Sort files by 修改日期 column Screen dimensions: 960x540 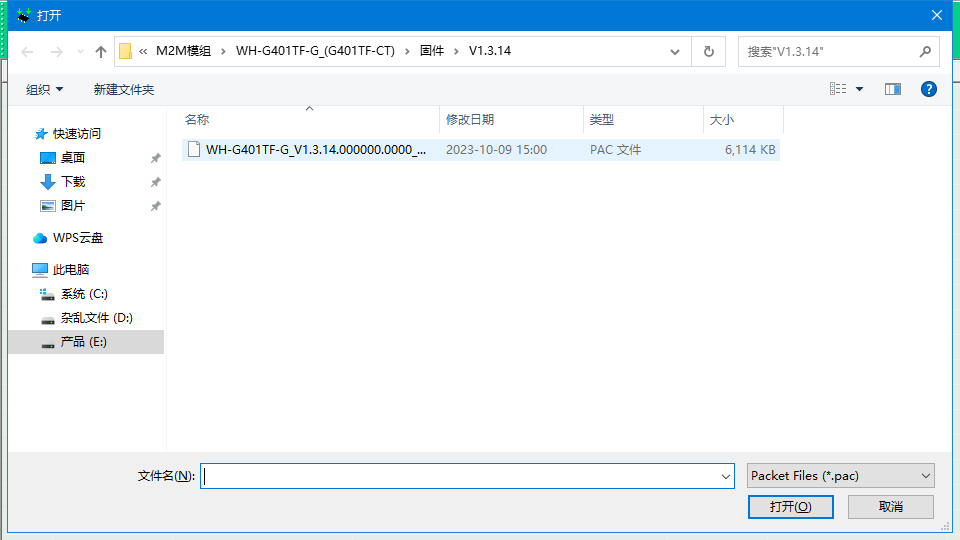[x=470, y=120]
